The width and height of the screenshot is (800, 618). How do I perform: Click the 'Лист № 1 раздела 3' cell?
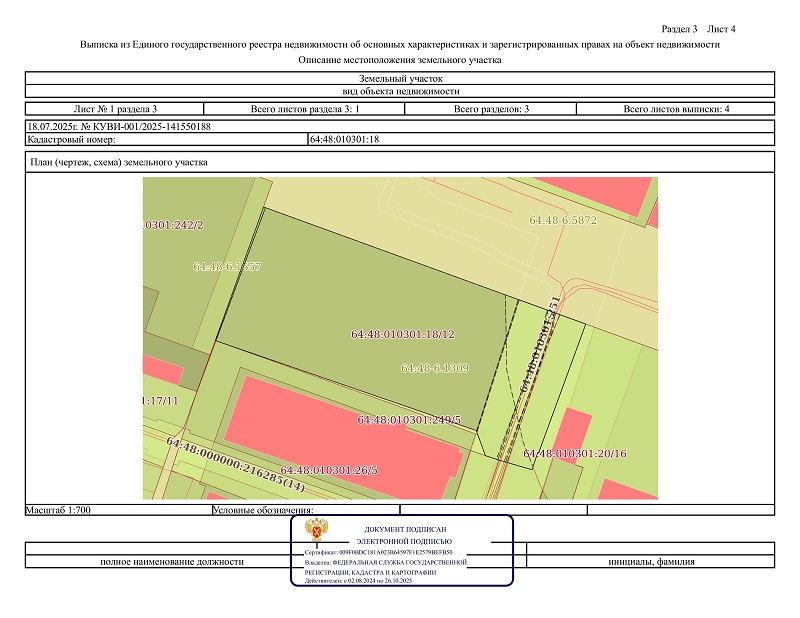pyautogui.click(x=115, y=108)
